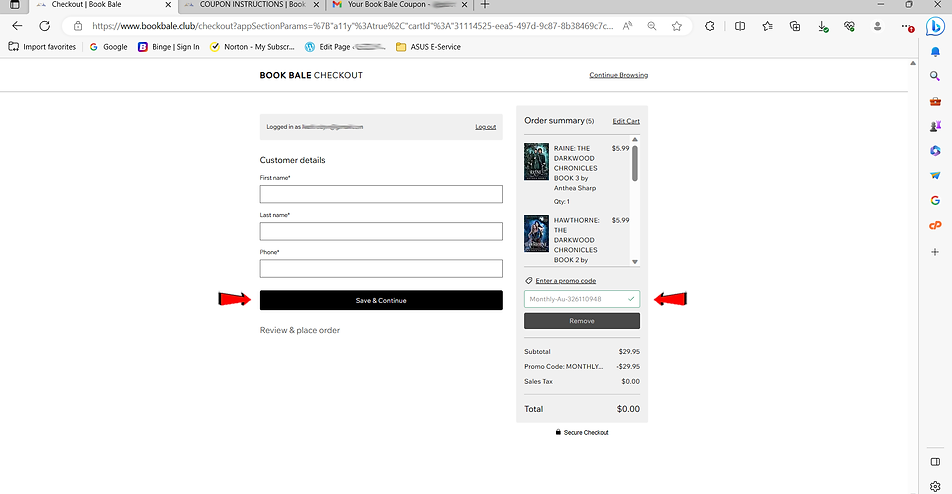This screenshot has width=952, height=494.
Task: Click Save & Continue button
Action: point(381,300)
